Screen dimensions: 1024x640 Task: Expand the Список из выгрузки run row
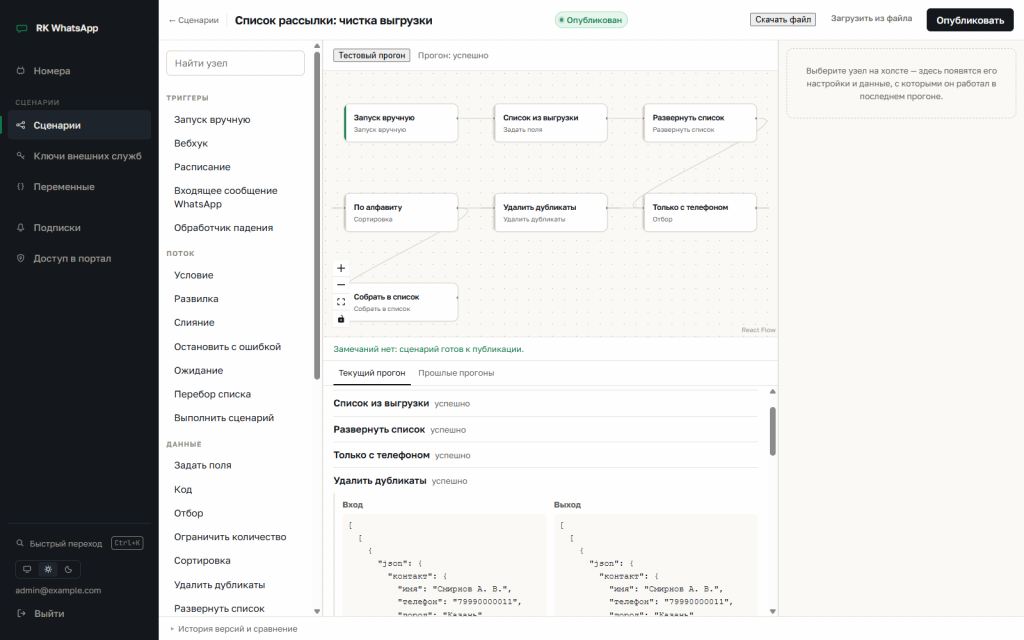(x=545, y=404)
